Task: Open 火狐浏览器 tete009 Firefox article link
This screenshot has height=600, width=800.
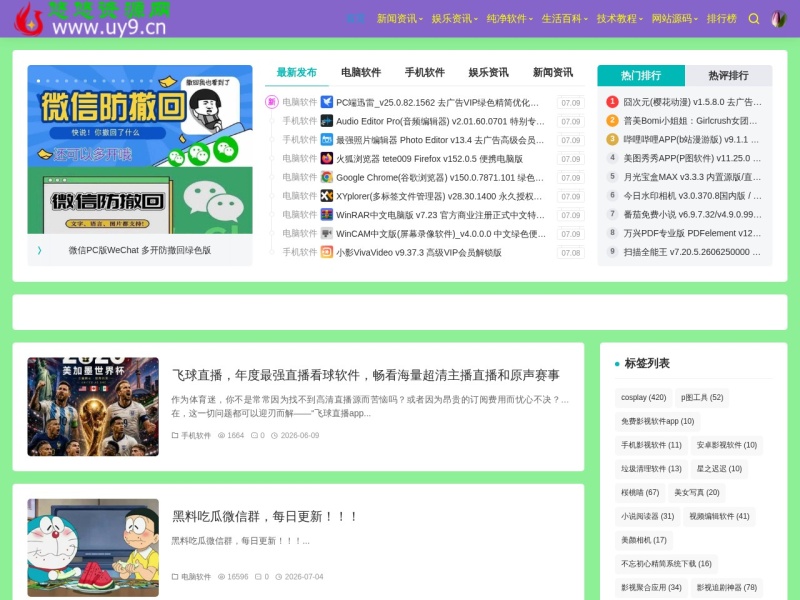Action: click(429, 159)
